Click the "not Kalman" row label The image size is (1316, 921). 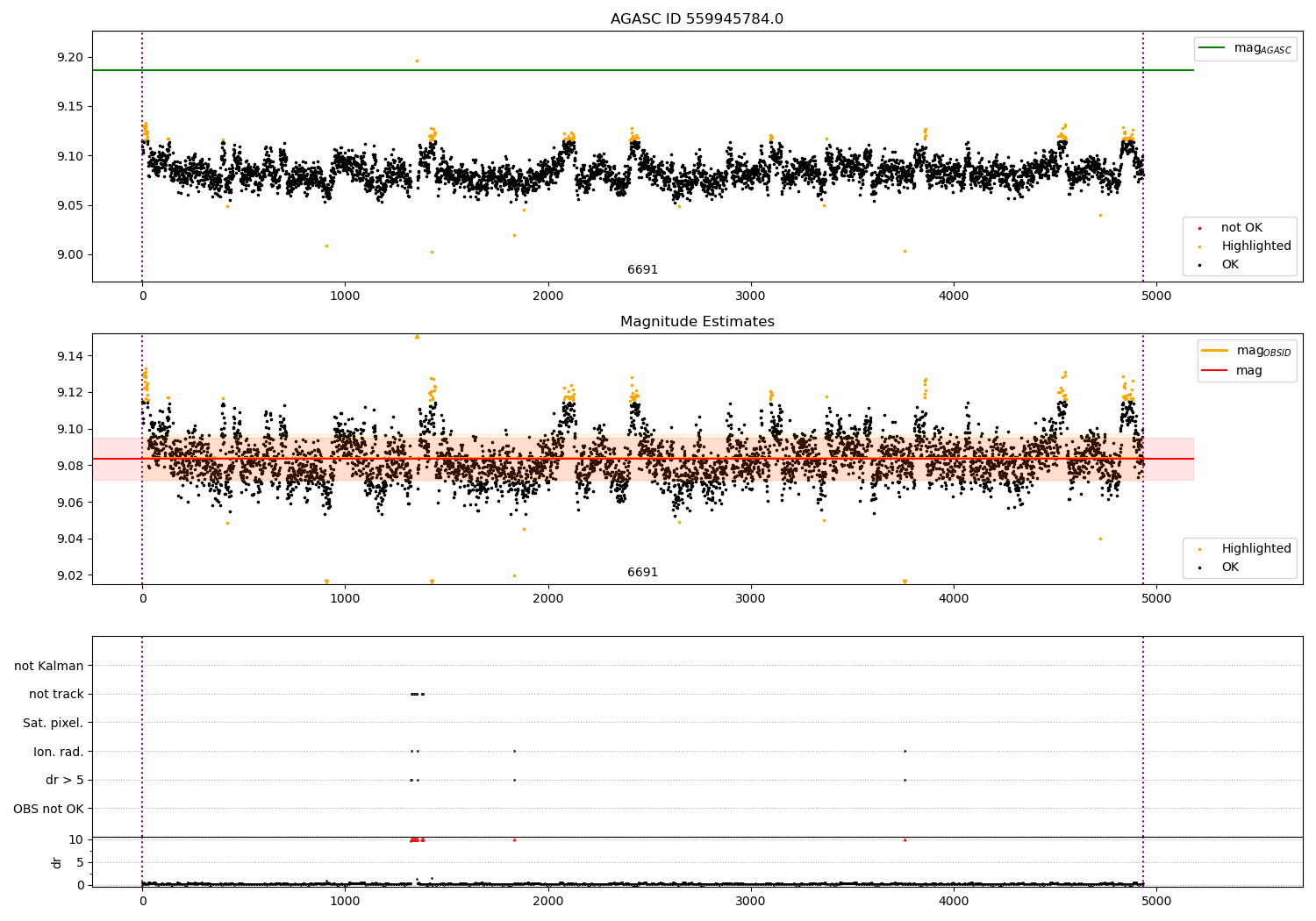(x=49, y=666)
